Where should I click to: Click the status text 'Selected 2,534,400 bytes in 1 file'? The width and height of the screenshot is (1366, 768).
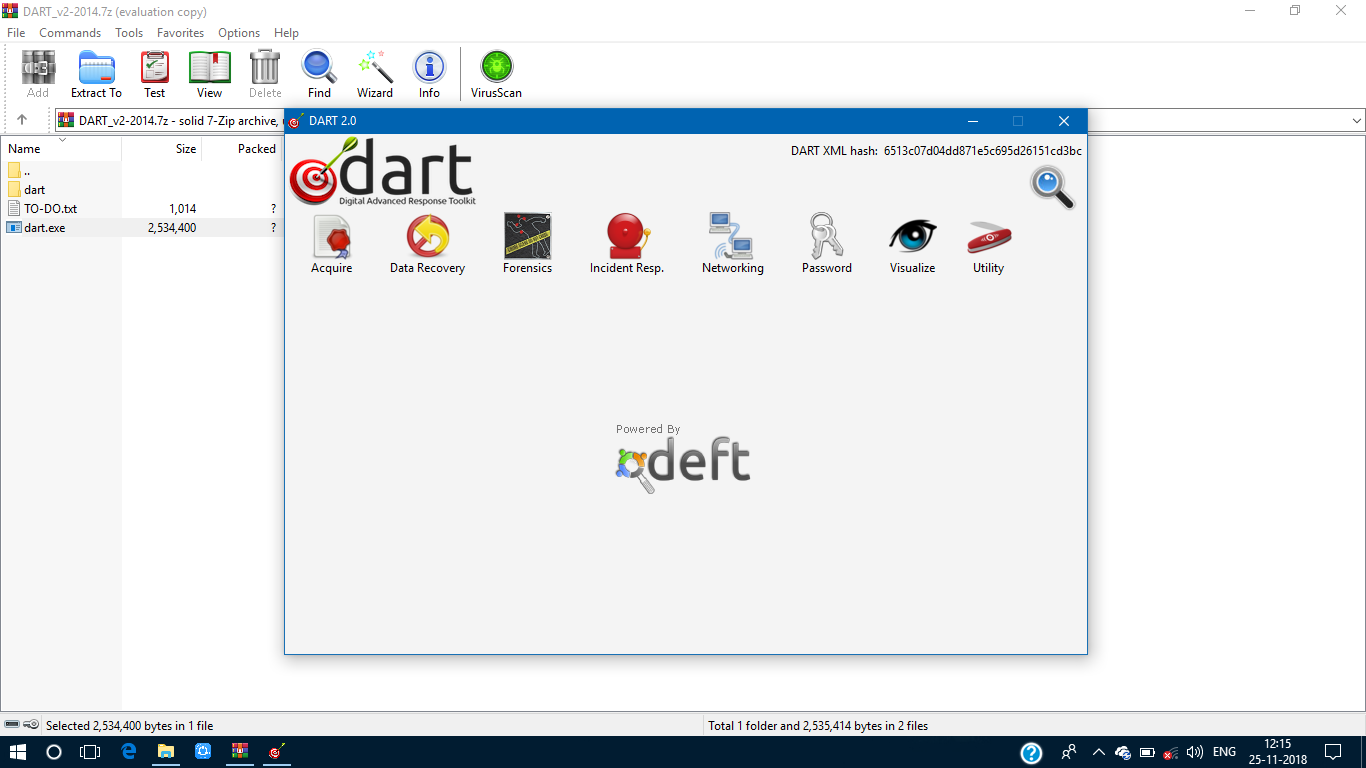130,726
